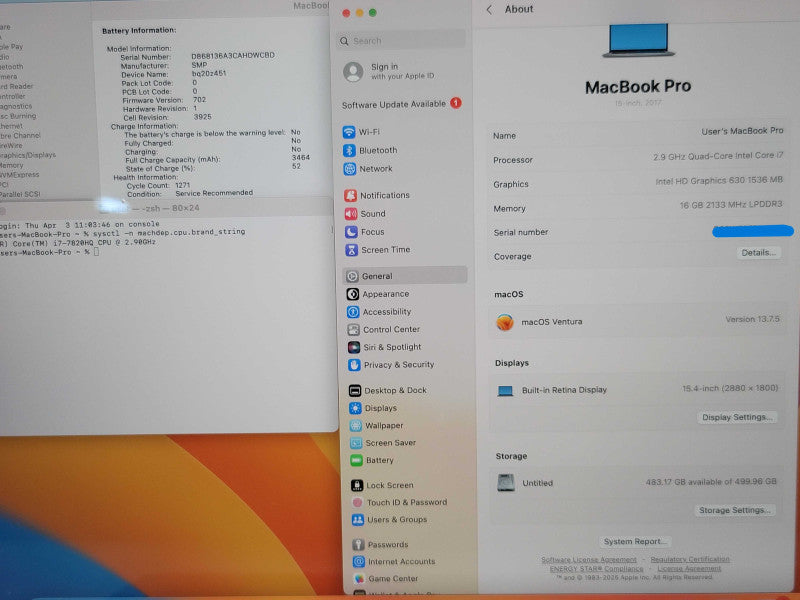Open Screen Saver icon
Screen dimensions: 800x600
pyautogui.click(x=357, y=443)
